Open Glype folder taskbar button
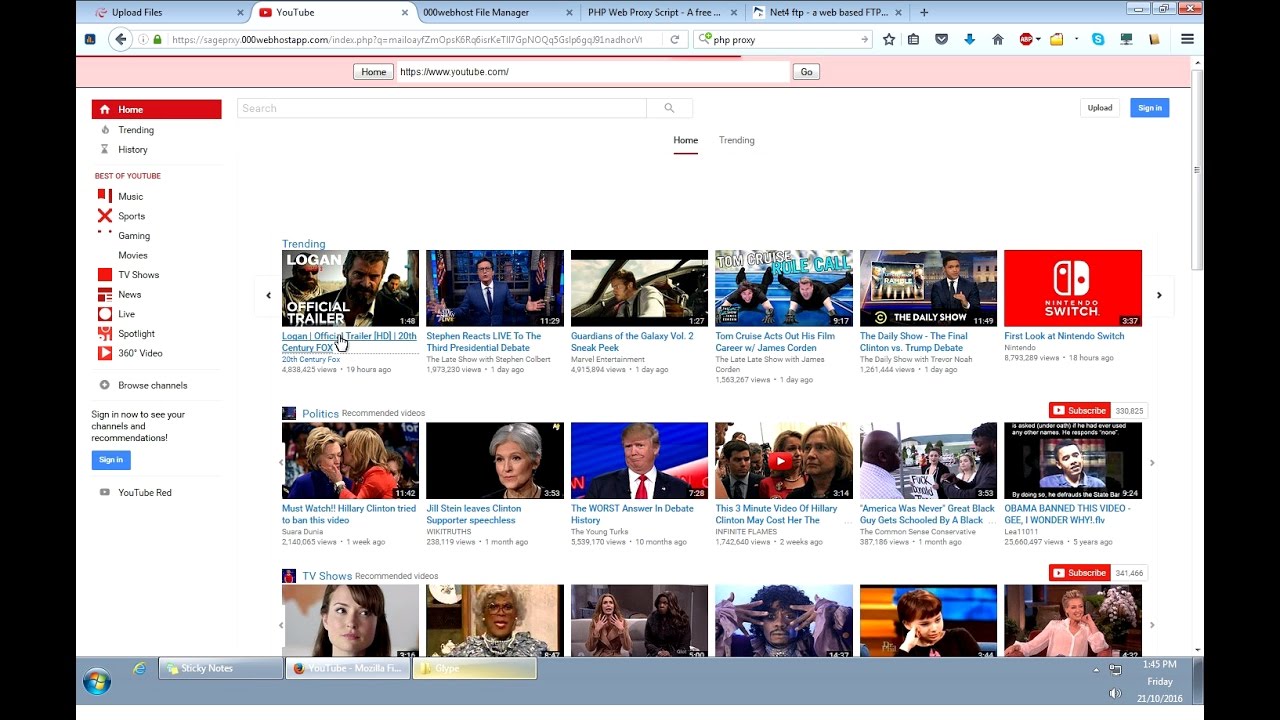 [474, 668]
